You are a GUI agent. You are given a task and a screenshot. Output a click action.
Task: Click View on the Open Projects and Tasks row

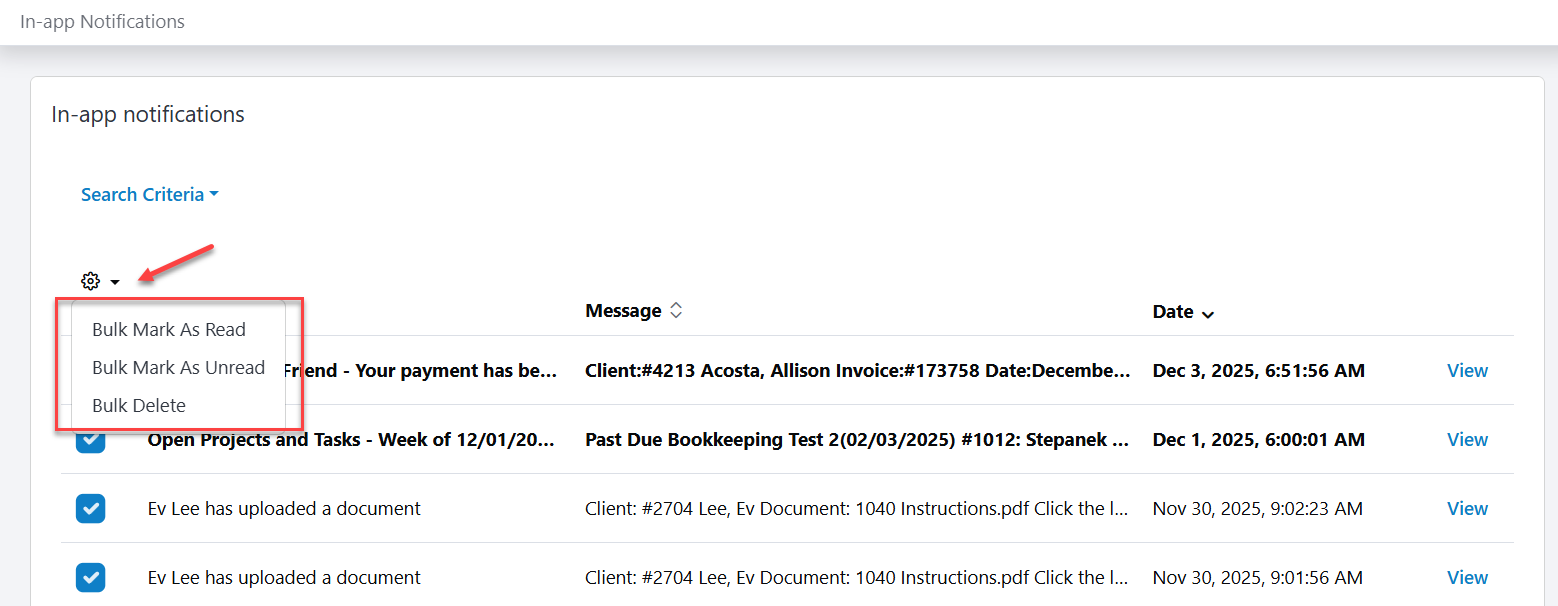coord(1467,439)
